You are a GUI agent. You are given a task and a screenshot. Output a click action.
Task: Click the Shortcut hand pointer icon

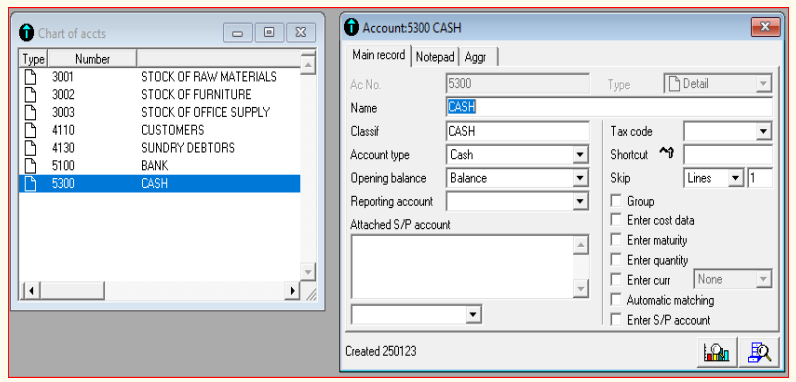[x=666, y=153]
